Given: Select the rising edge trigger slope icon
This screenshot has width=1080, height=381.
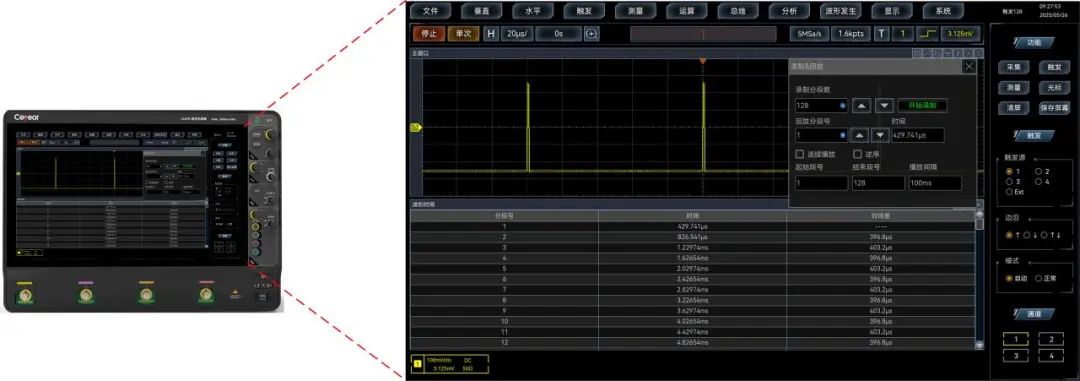Looking at the screenshot, I should [x=928, y=34].
